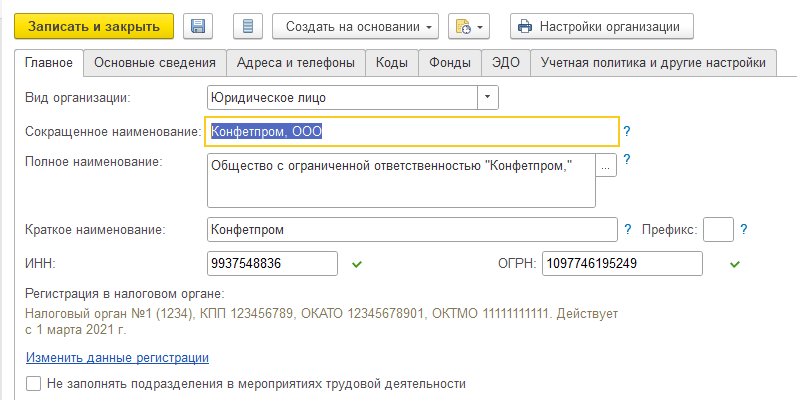Click the question mark beside Краткое наименование
797x400 pixels.
coord(628,230)
